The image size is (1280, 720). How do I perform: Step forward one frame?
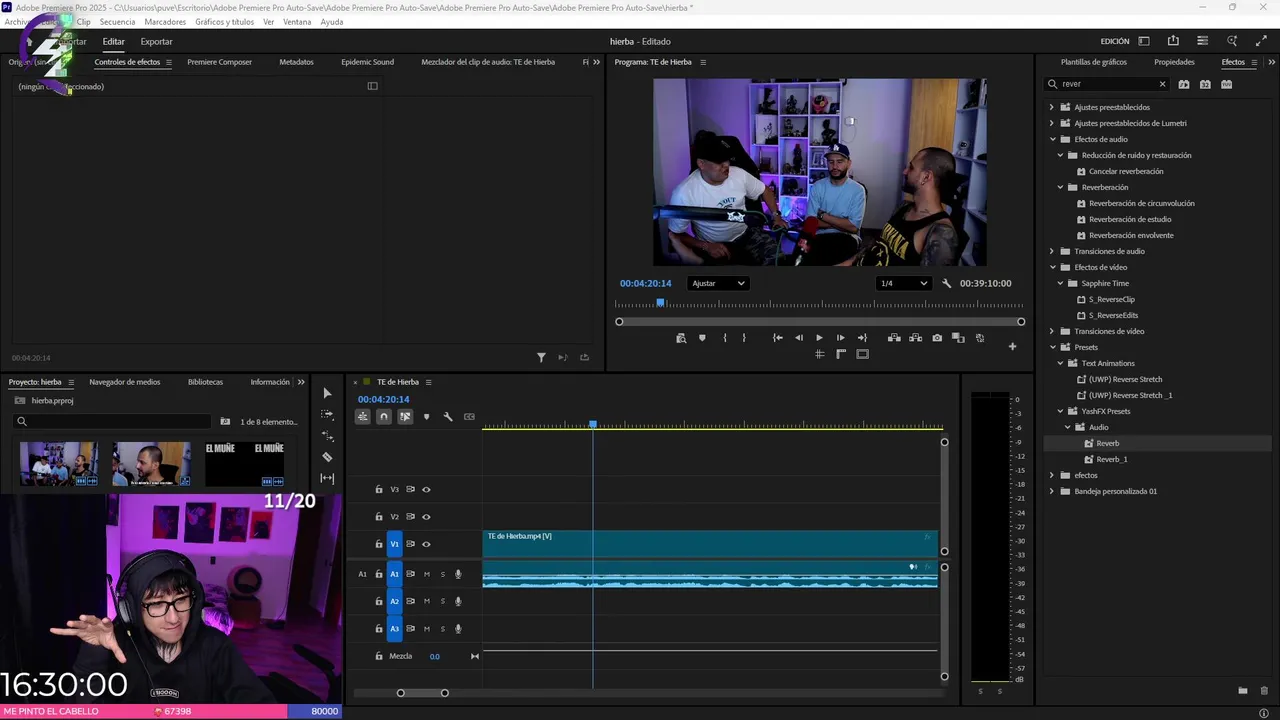[840, 338]
